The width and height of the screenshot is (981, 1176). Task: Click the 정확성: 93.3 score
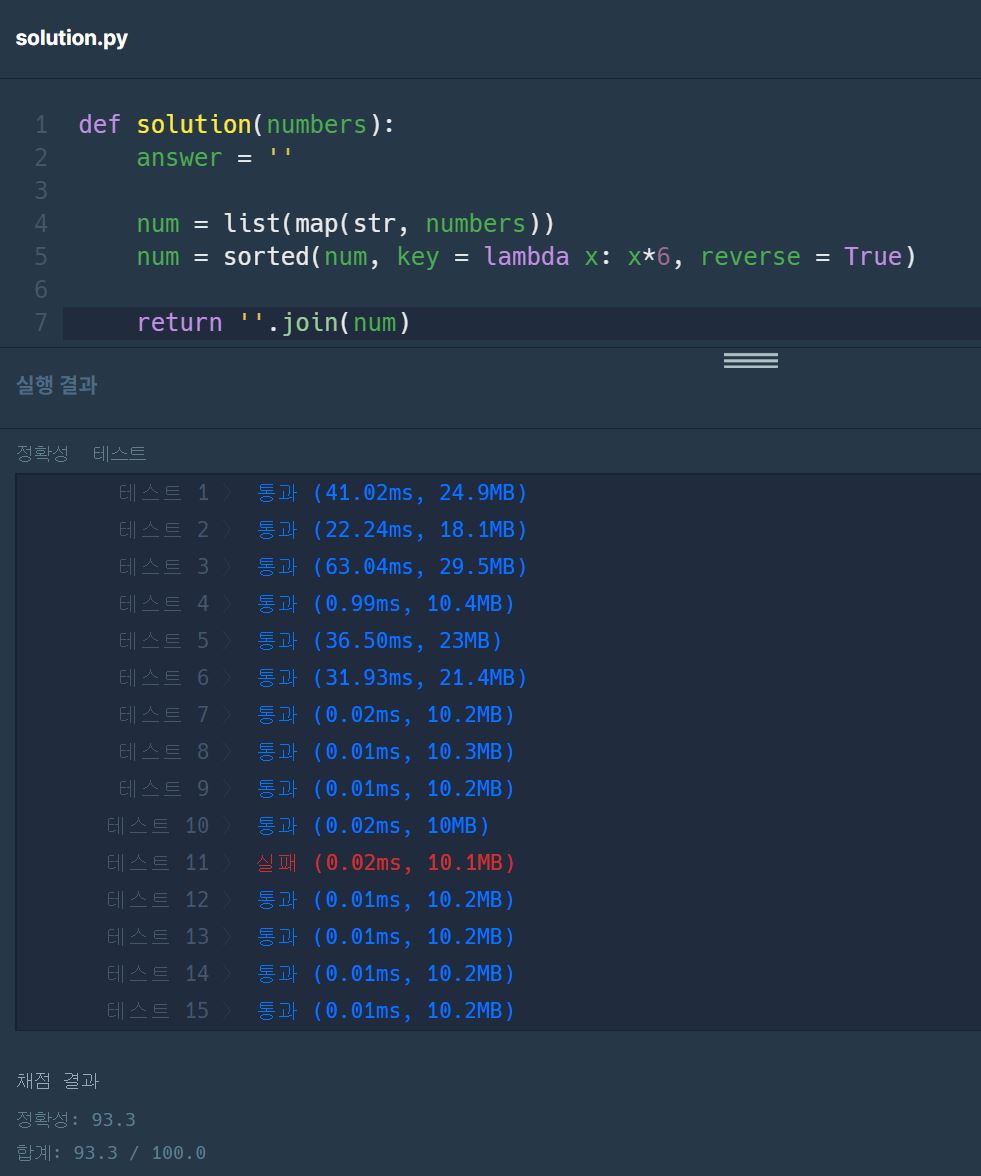(x=76, y=1120)
